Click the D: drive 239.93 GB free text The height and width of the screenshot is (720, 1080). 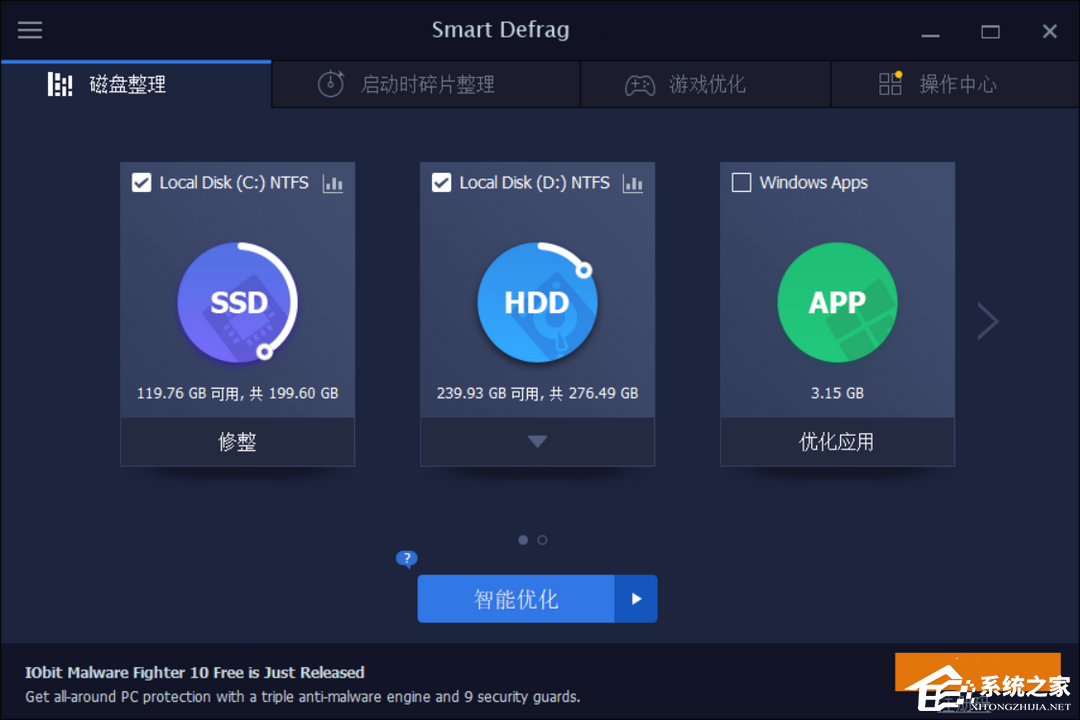point(537,393)
